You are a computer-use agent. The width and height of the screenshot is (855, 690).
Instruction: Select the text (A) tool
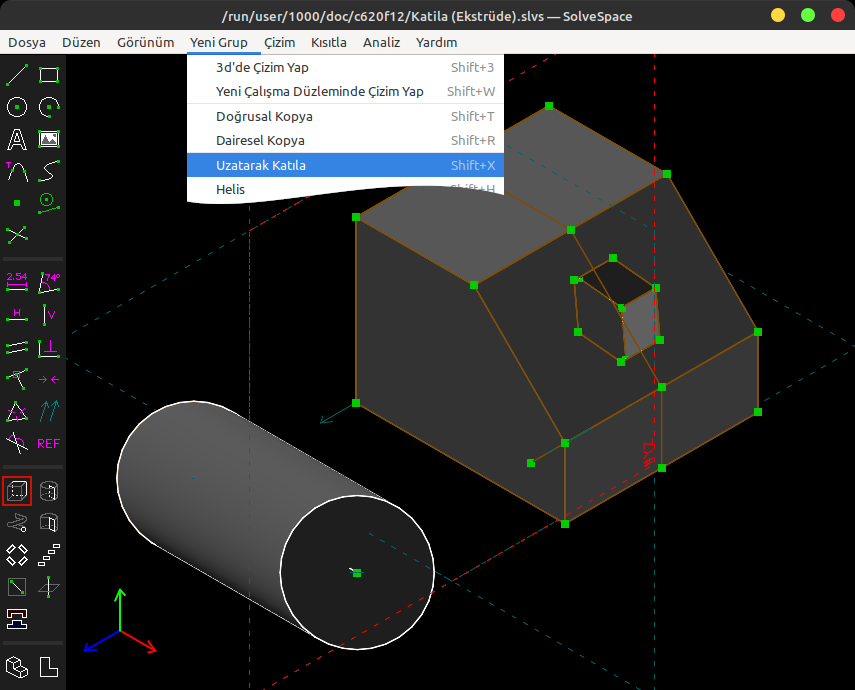(17, 139)
